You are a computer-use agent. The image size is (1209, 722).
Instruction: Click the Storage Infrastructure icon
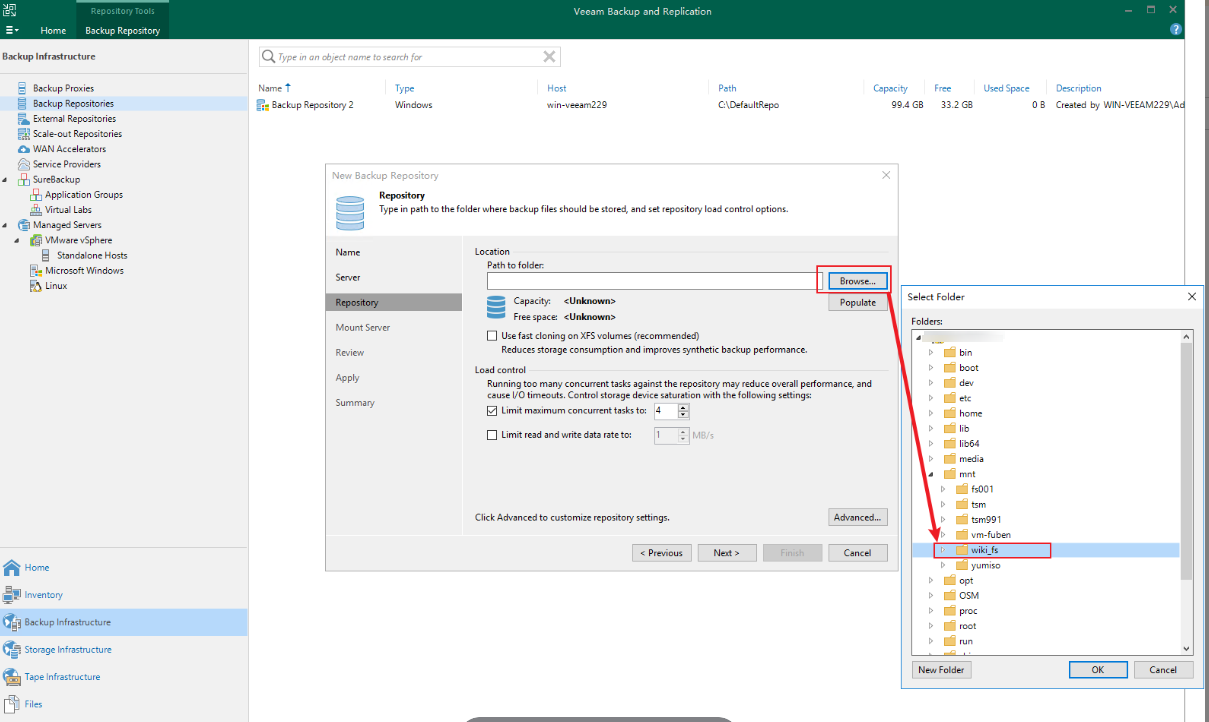(x=12, y=650)
